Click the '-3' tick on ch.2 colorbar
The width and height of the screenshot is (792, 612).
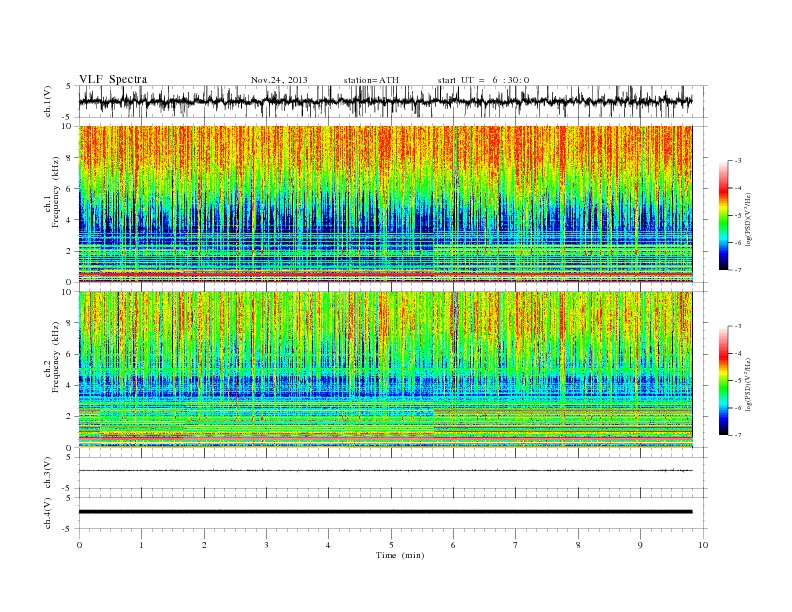pos(738,326)
